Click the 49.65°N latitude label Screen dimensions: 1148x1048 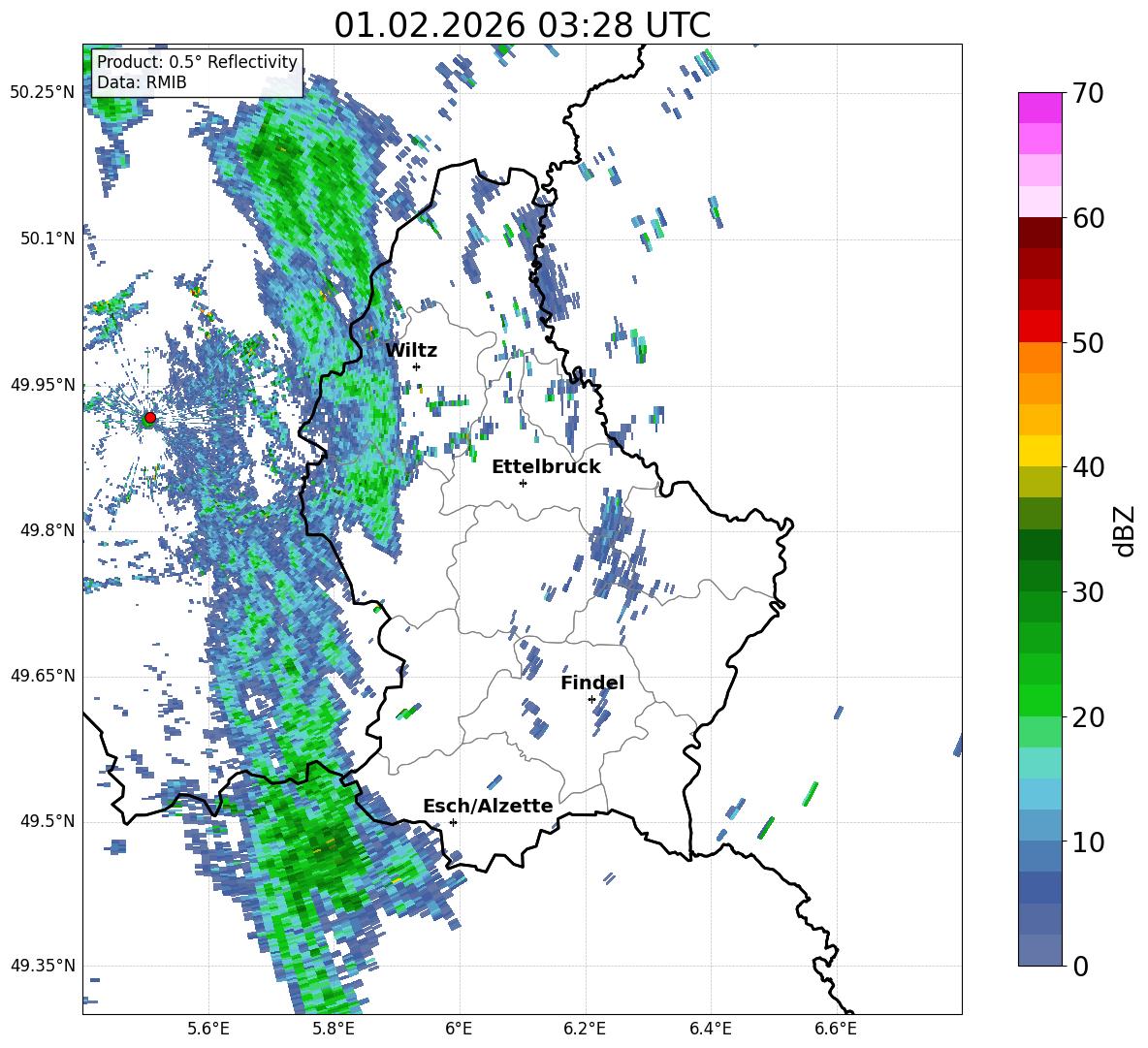pos(43,676)
